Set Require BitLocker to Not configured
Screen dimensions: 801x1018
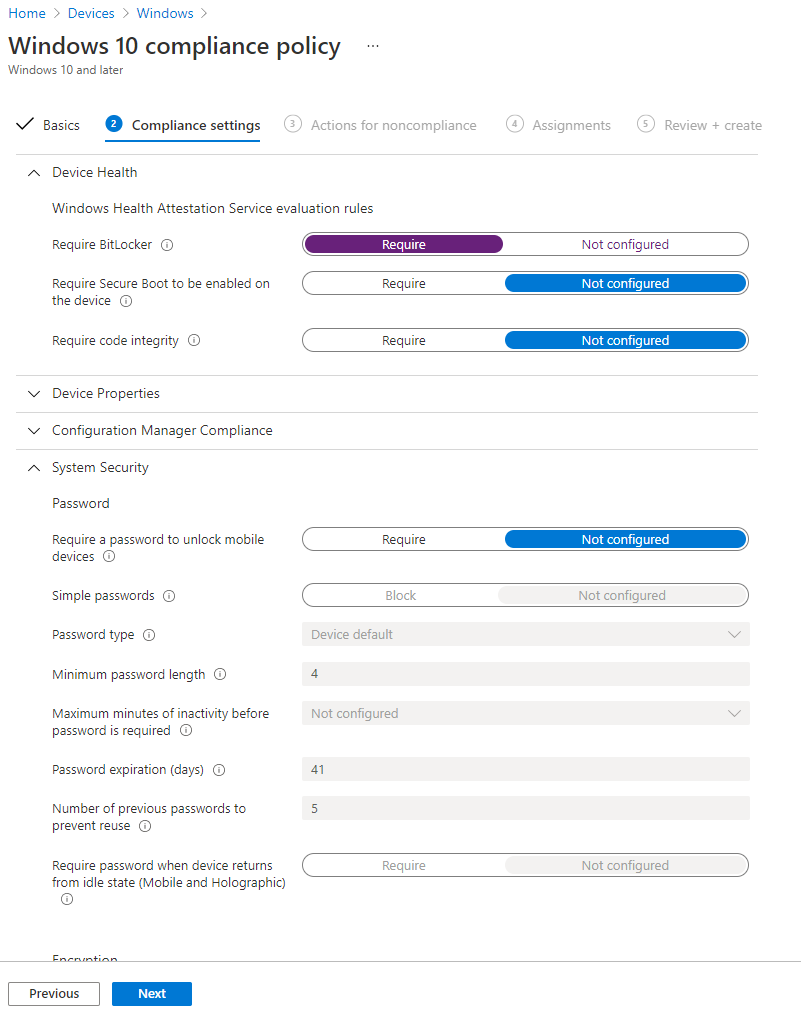(x=625, y=244)
